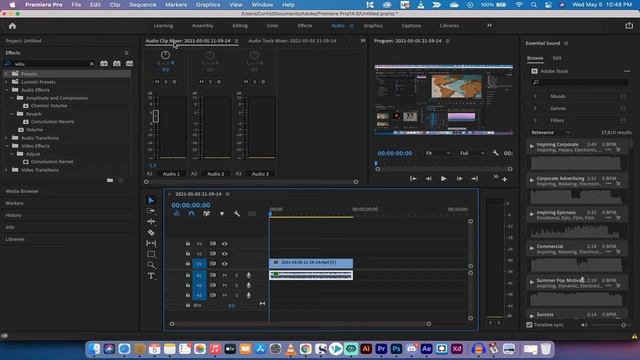Open the Graphics menu
This screenshot has height=360, width=640.
tap(208, 5)
